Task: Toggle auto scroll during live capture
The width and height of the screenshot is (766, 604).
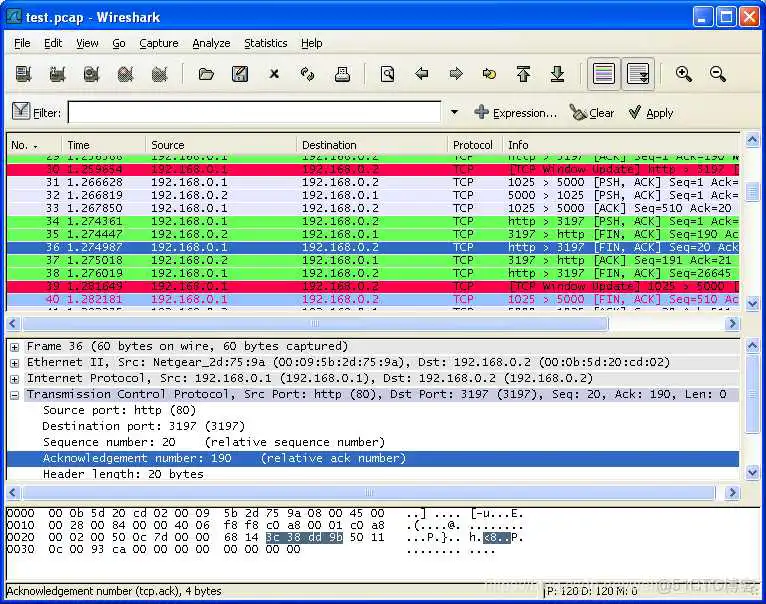Action: pyautogui.click(x=638, y=74)
